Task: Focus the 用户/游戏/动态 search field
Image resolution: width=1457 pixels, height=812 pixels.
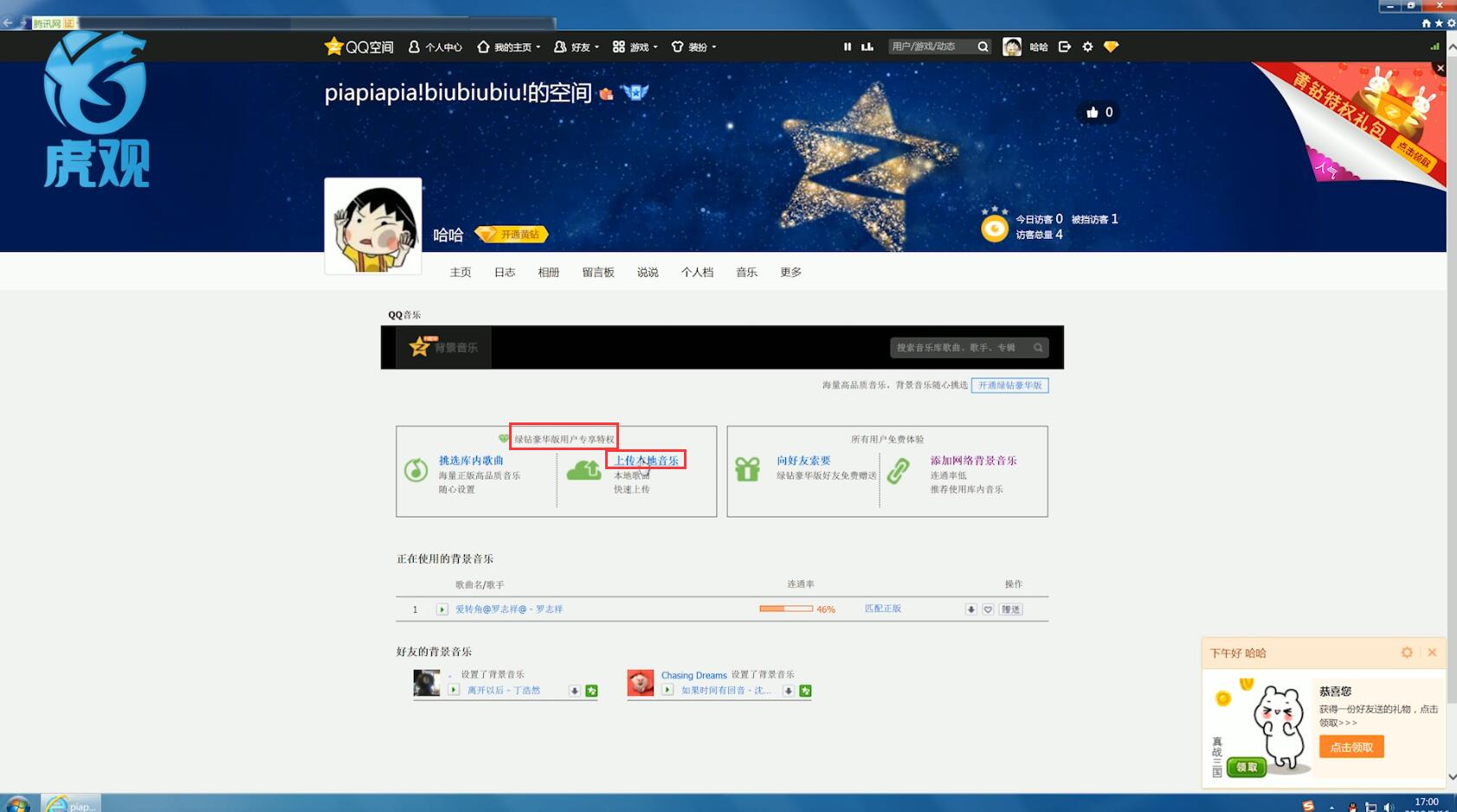Action: (x=932, y=47)
